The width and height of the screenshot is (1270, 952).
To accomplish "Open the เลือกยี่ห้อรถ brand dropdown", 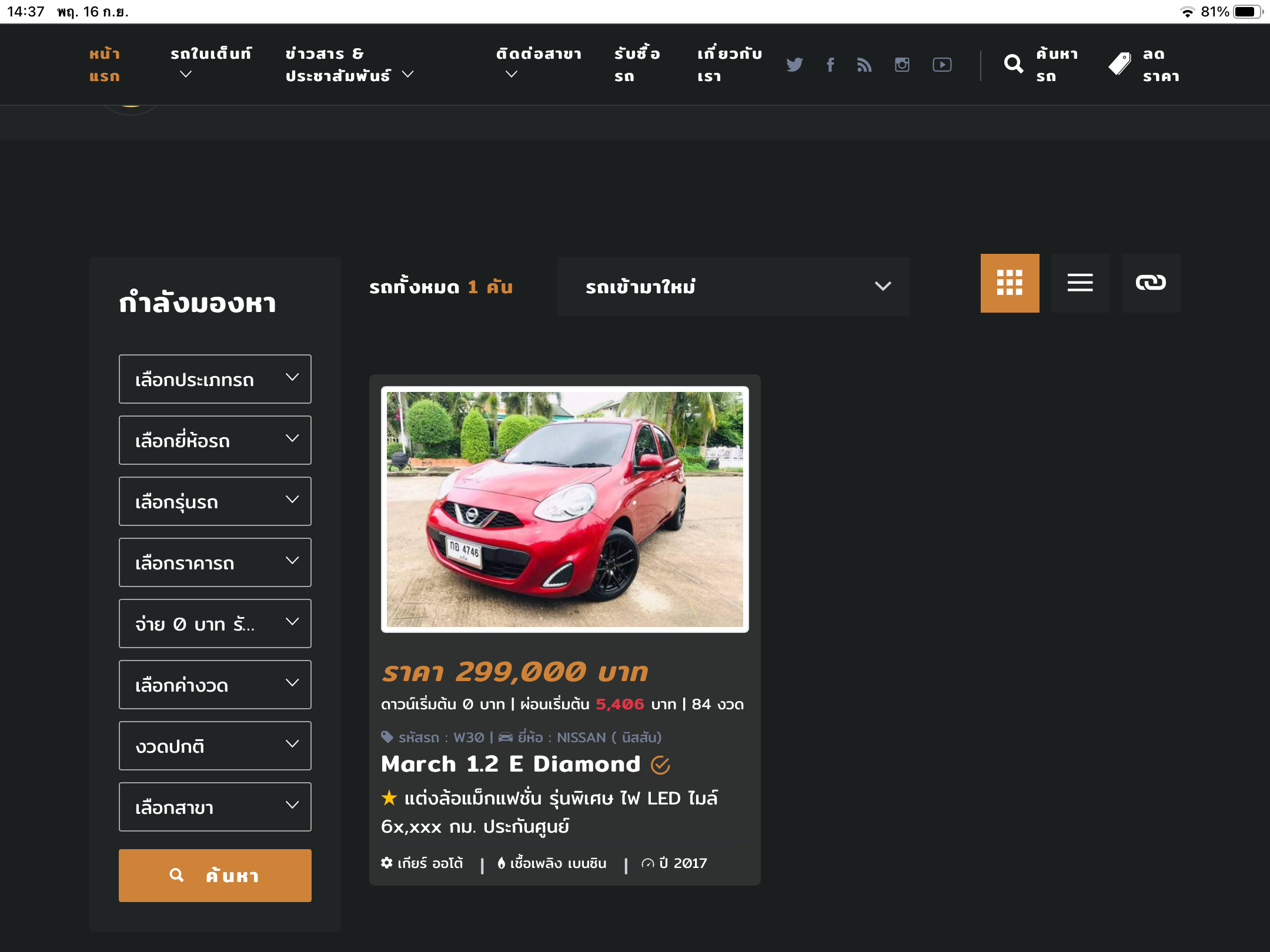I will [x=215, y=440].
